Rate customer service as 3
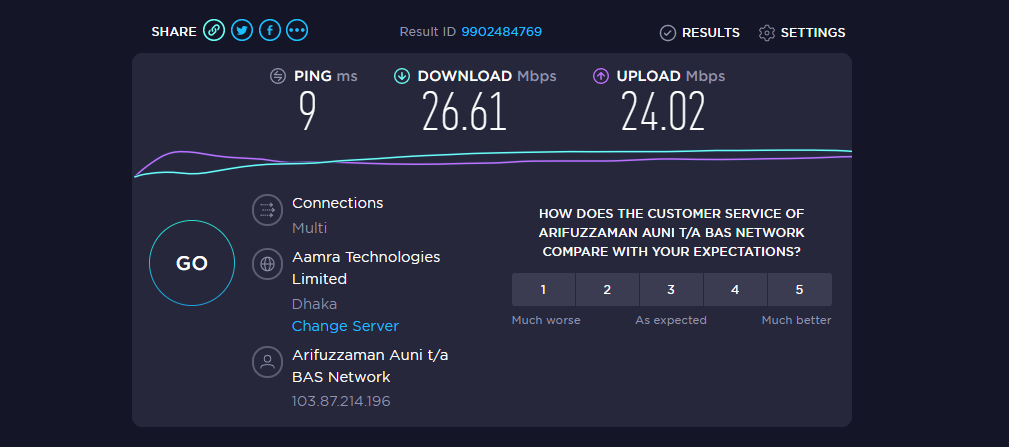Screen dimensions: 1009x447 point(671,290)
